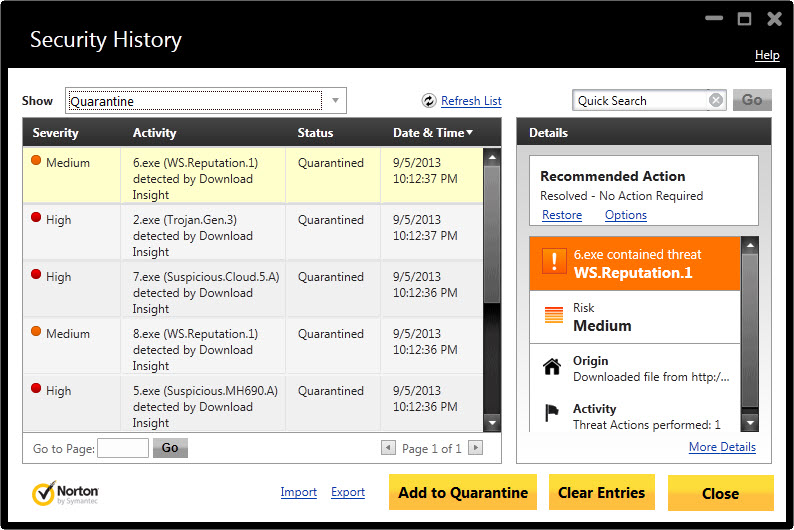Screen dimensions: 794x530
Task: Click the Origin house icon in Details
Action: coord(552,366)
